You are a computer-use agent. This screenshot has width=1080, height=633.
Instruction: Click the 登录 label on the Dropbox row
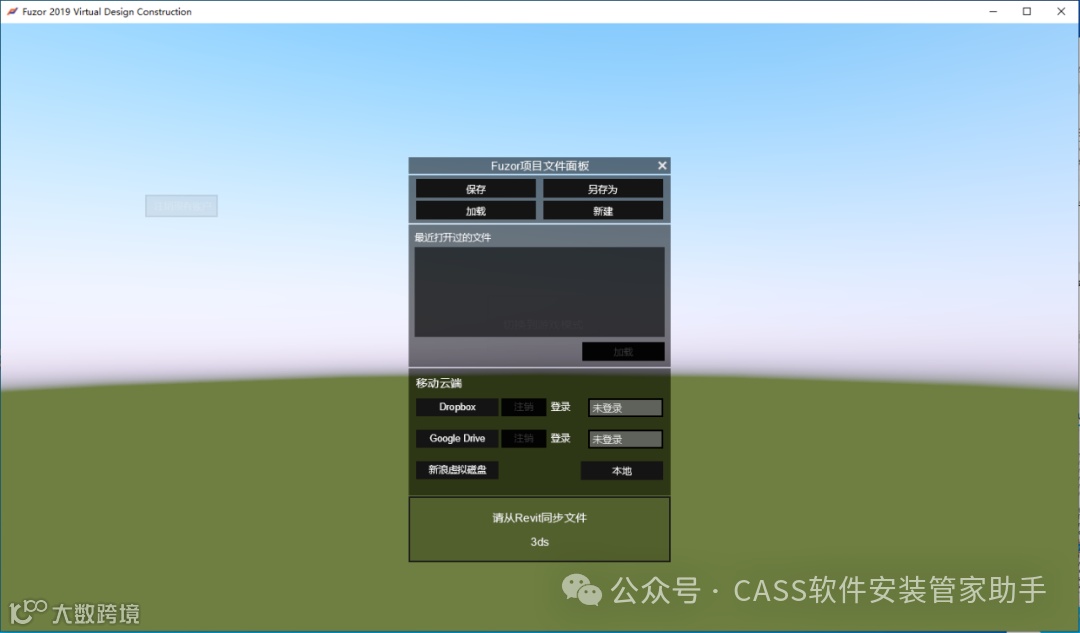(561, 407)
